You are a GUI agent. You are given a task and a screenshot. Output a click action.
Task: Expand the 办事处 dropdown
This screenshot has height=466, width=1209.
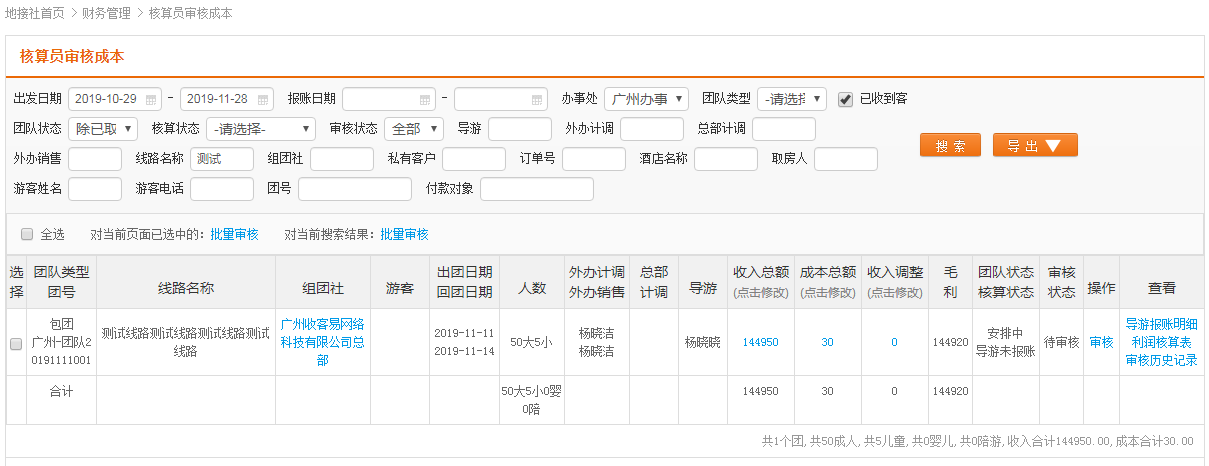(646, 99)
